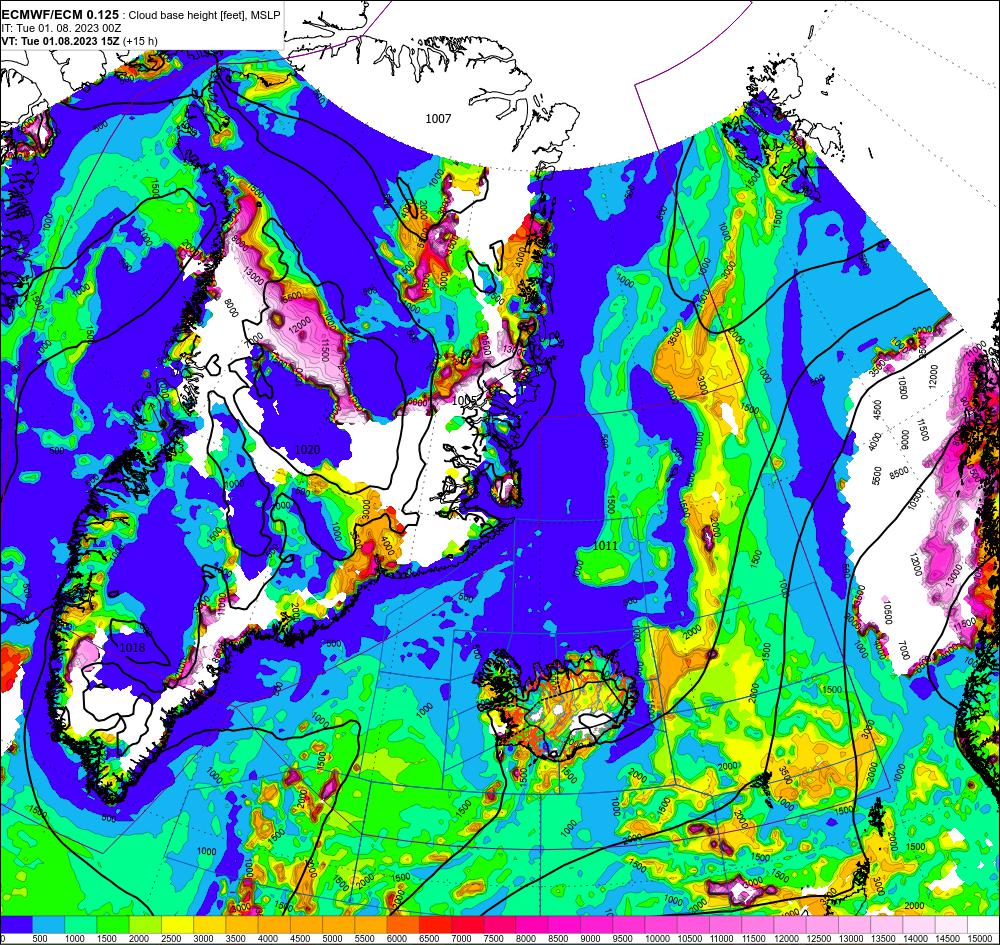Click the "14000" label in the color scale
Image resolution: width=1000 pixels, height=945 pixels.
click(x=915, y=939)
